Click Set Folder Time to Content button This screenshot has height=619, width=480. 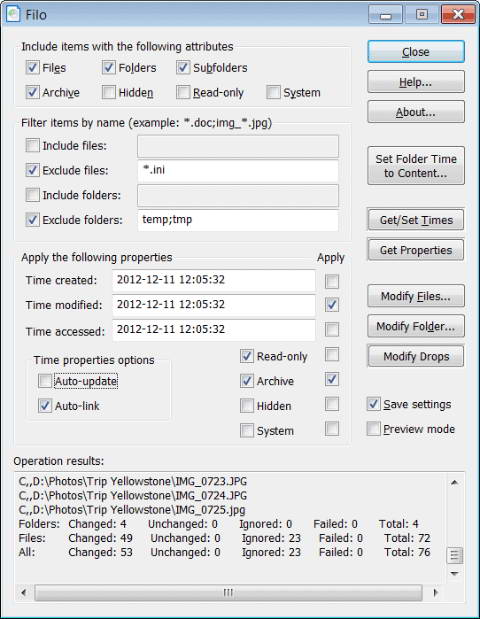pyautogui.click(x=416, y=166)
